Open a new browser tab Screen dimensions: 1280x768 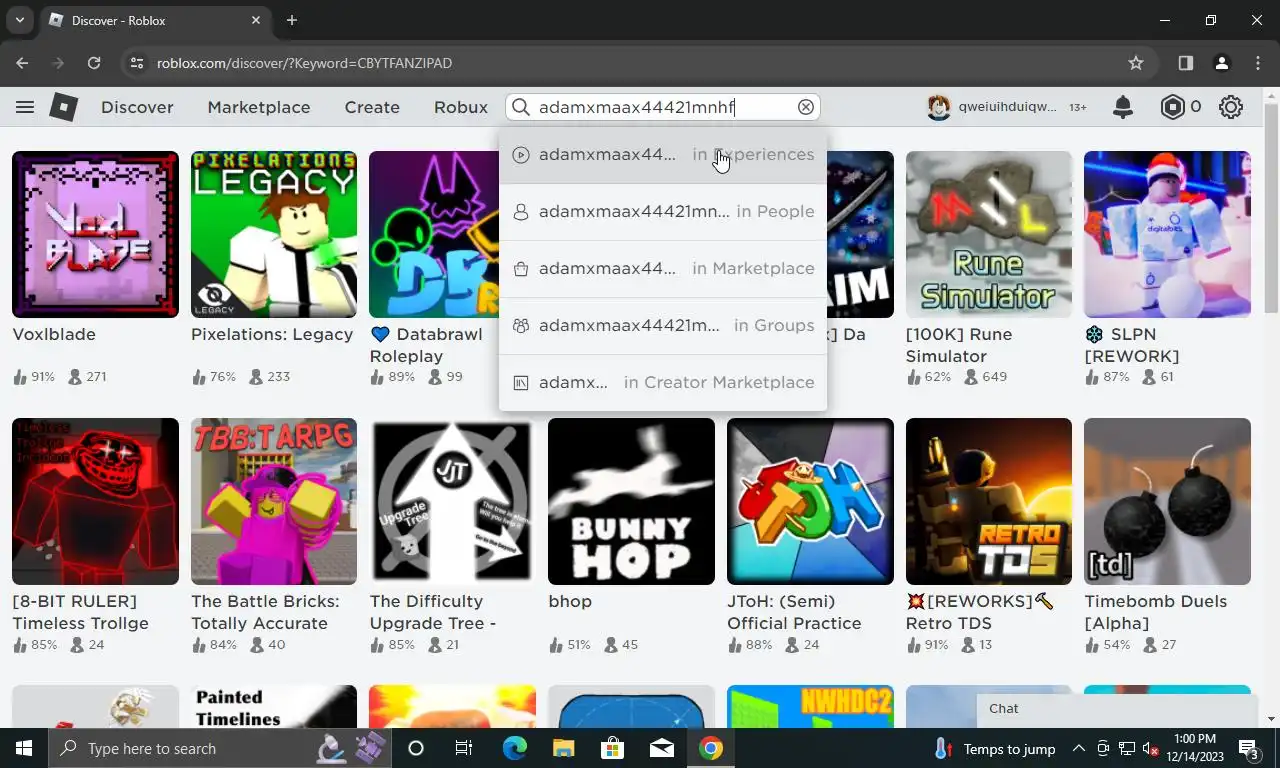(x=292, y=20)
